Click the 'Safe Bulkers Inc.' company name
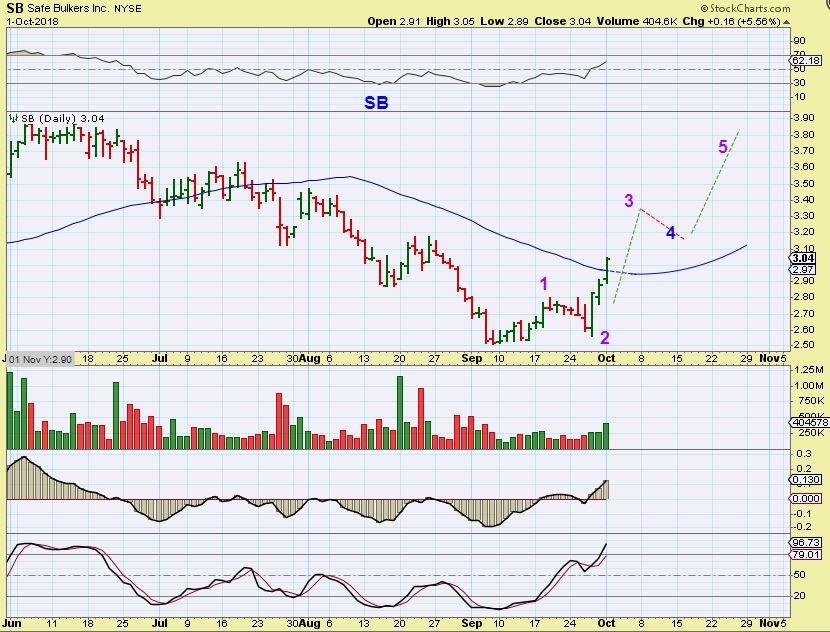 coord(69,8)
